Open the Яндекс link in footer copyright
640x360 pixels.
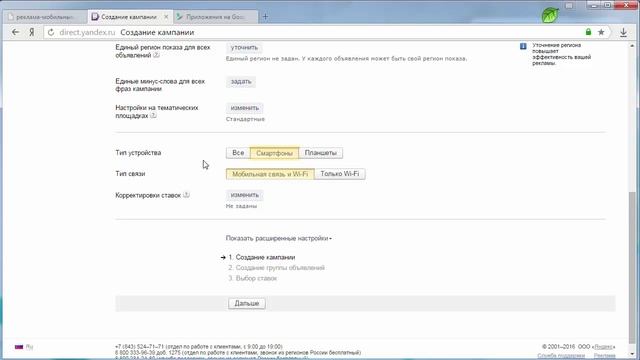point(603,347)
